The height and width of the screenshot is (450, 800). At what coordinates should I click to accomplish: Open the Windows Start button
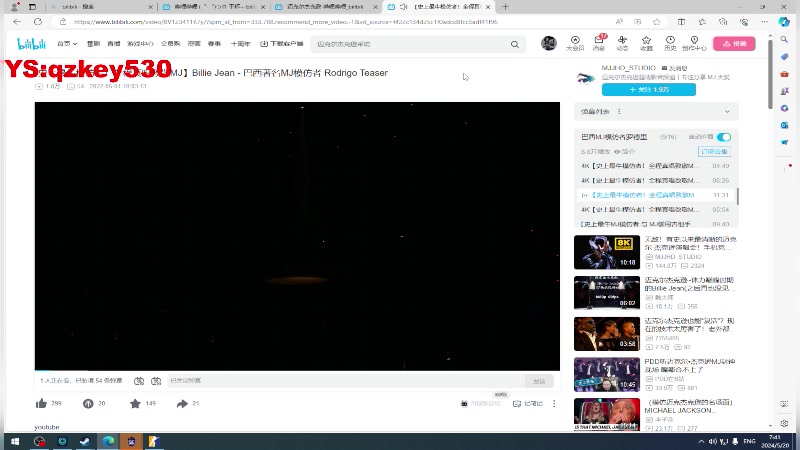click(15, 441)
